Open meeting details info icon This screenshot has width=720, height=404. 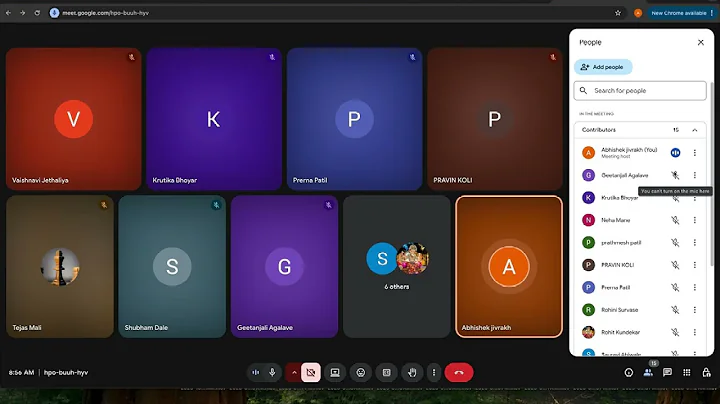pos(629,373)
